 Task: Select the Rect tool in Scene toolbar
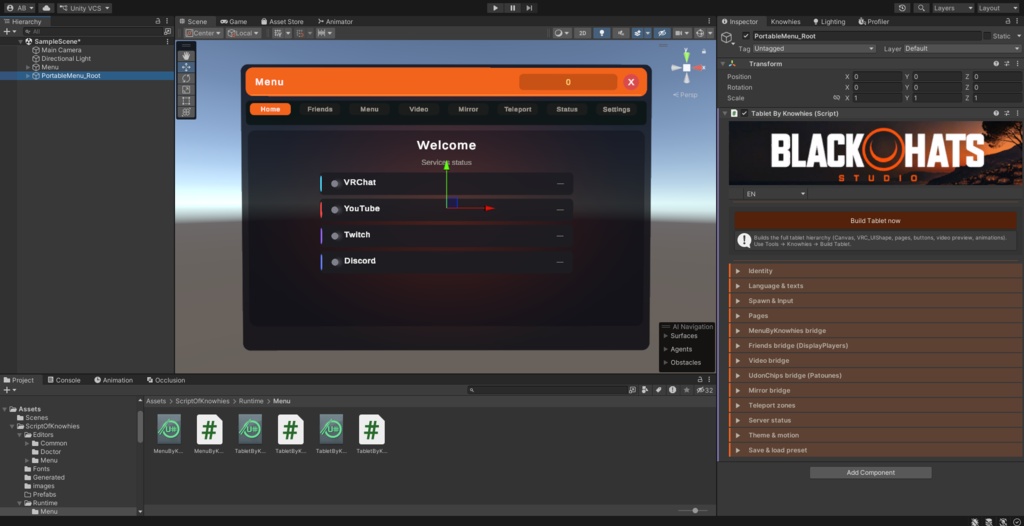[x=186, y=101]
